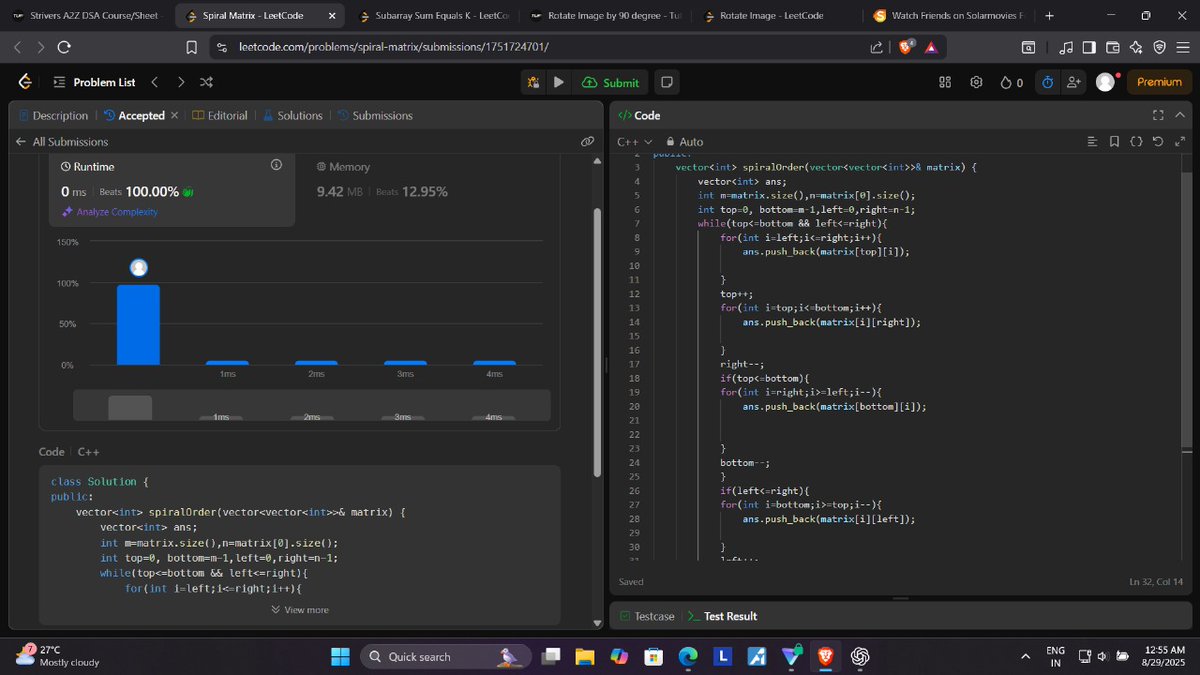Viewport: 1200px width, 675px height.
Task: Open LeetCode settings gear
Action: (977, 82)
